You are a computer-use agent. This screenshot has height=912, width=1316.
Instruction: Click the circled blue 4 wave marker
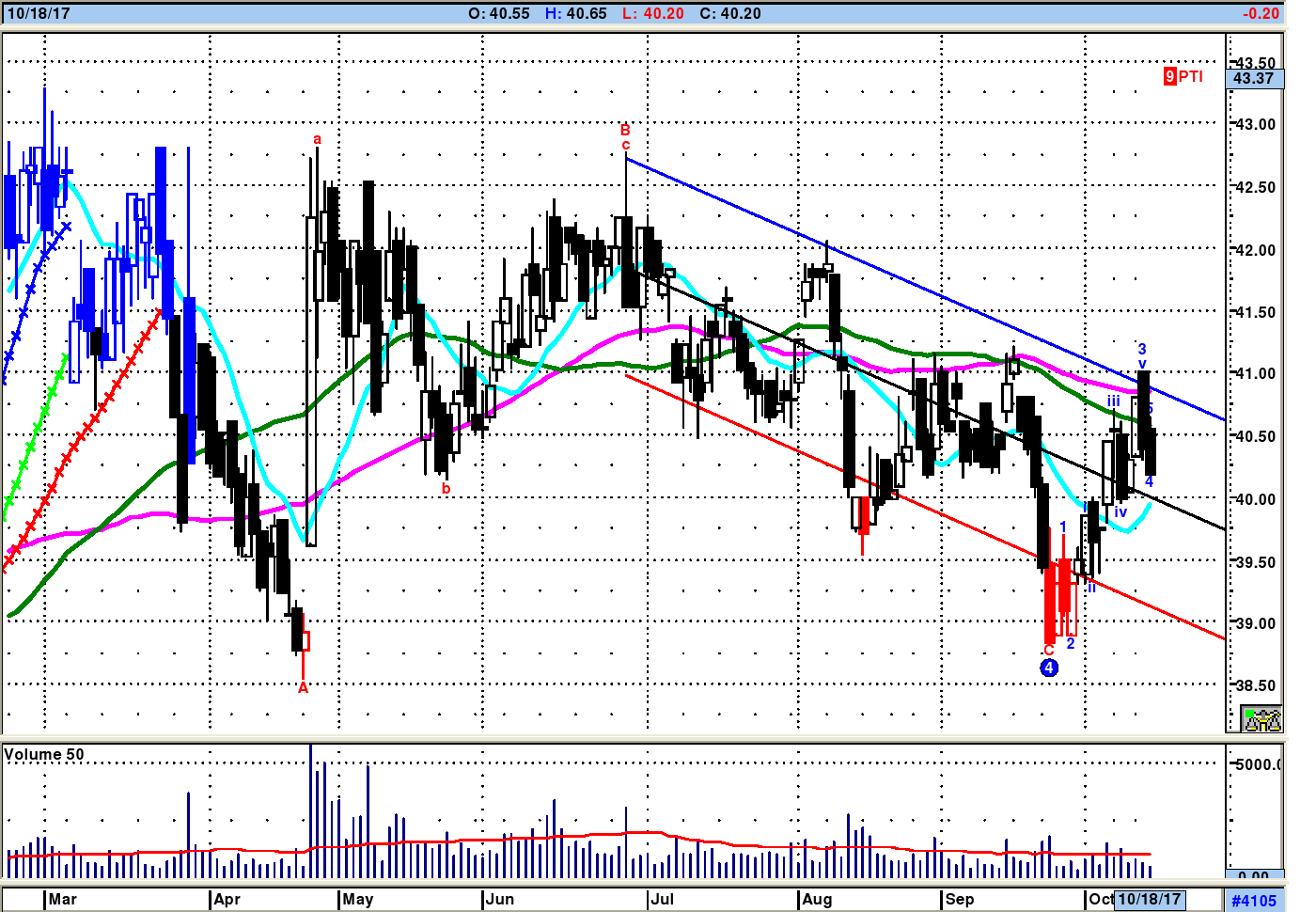tap(1049, 668)
